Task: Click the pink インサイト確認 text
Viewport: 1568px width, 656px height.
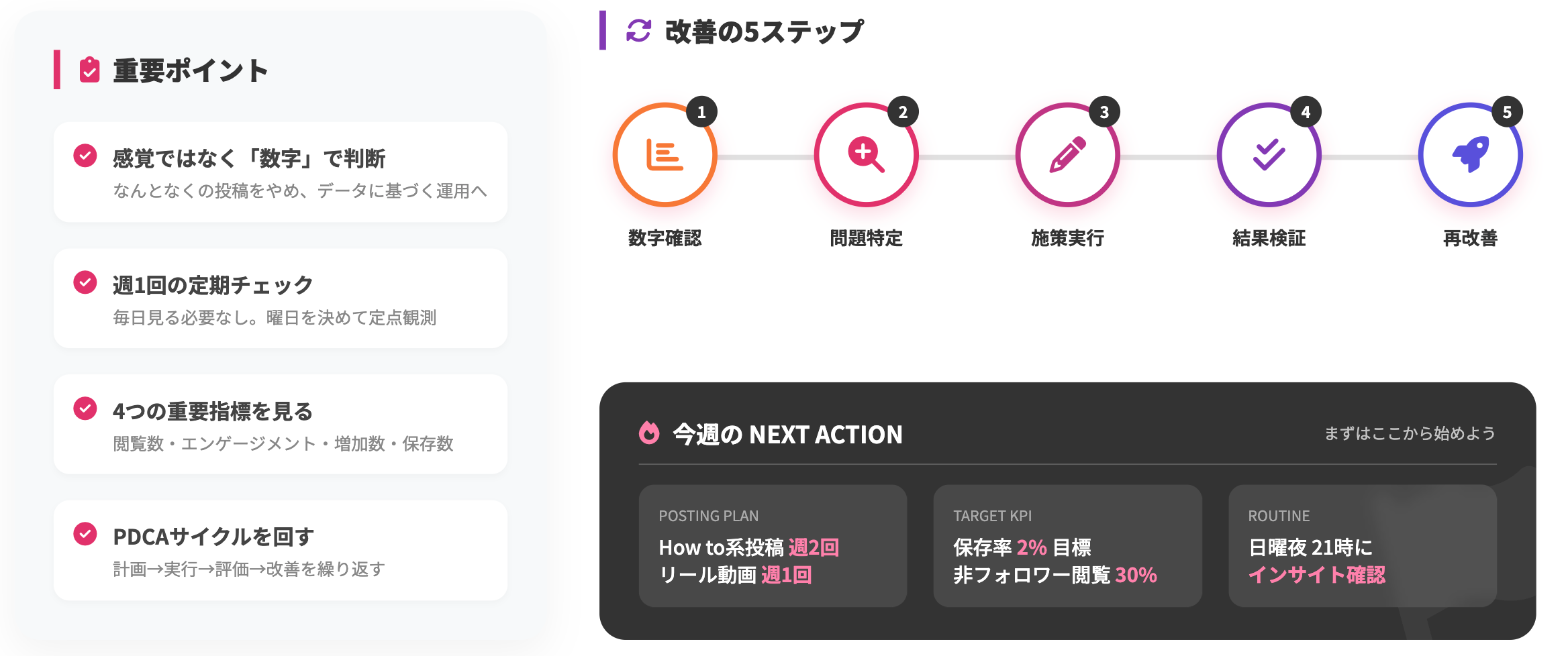Action: coord(1316,575)
